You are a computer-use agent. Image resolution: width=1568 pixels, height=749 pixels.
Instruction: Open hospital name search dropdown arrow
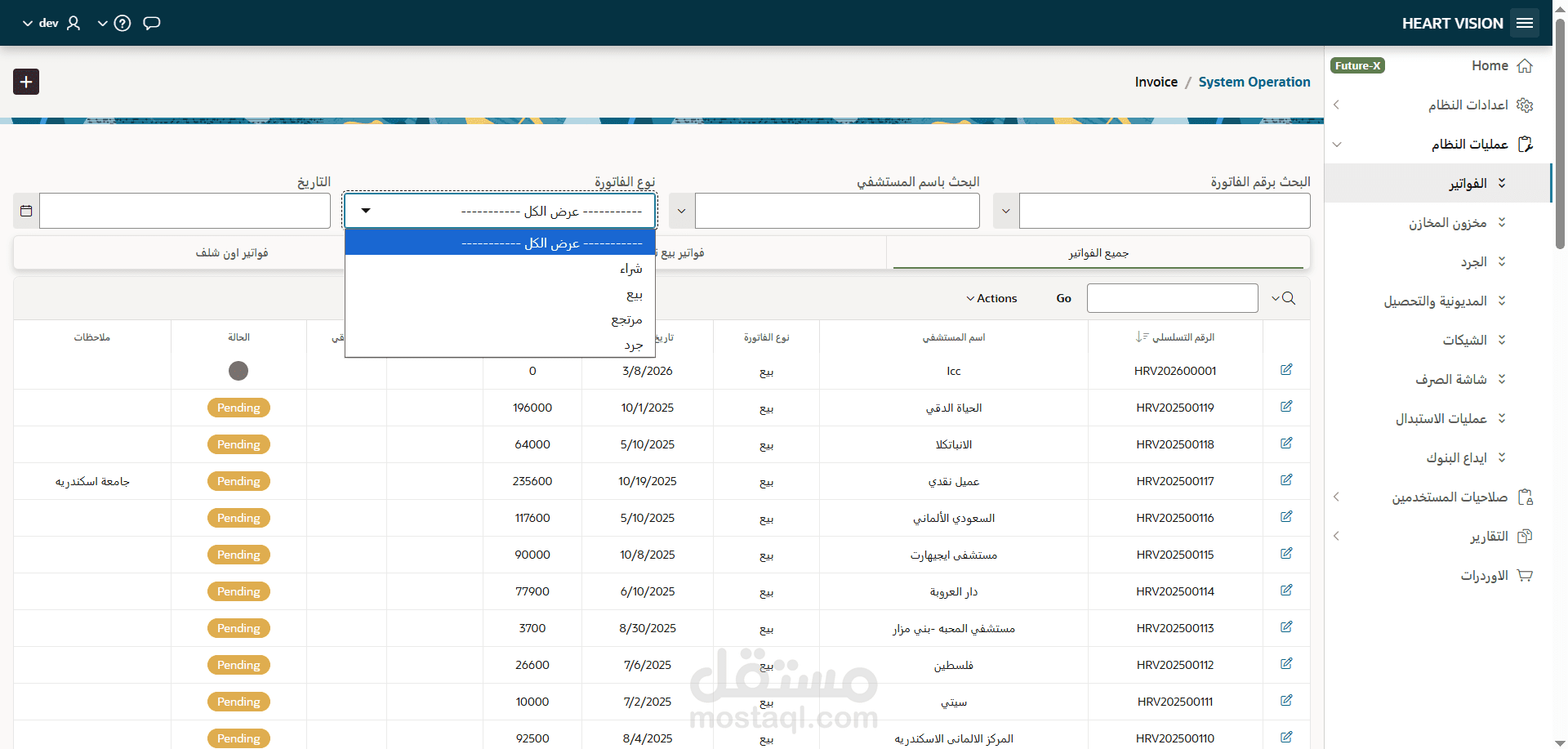click(x=681, y=211)
